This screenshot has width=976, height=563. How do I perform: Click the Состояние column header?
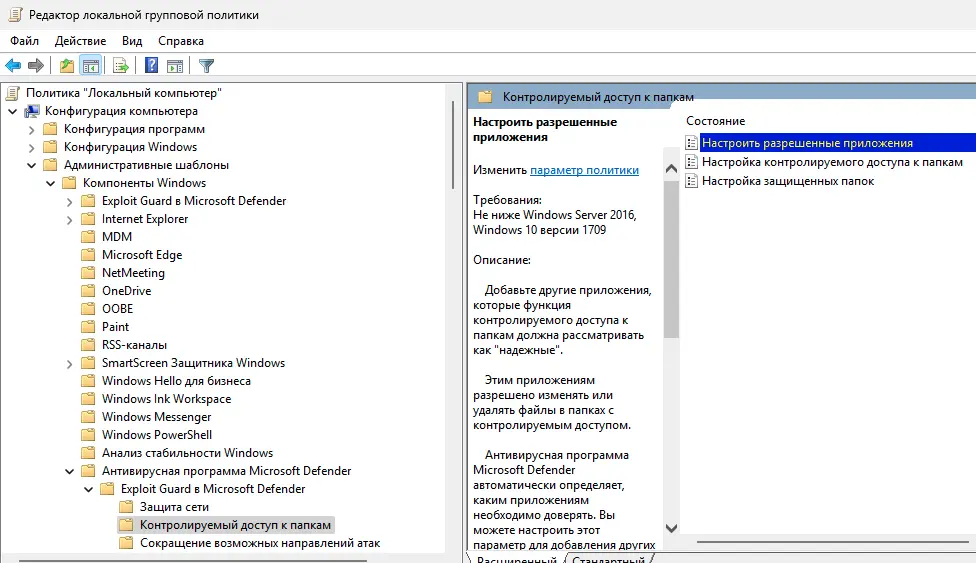pyautogui.click(x=715, y=121)
